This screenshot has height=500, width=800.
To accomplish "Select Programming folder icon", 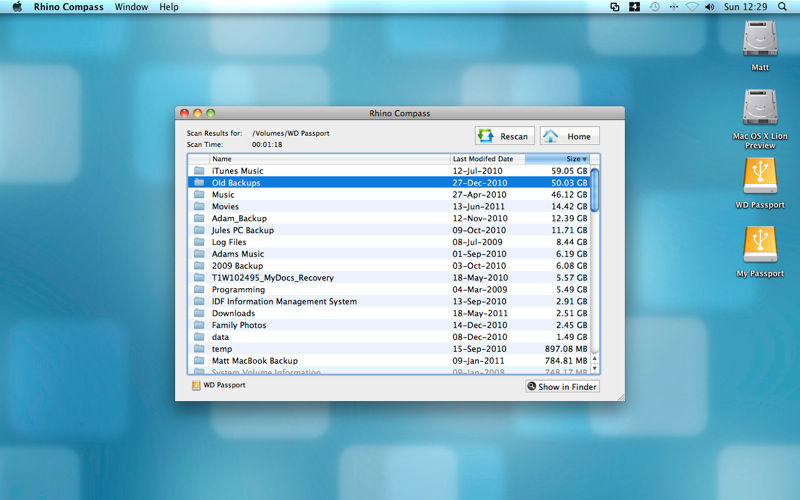I will pos(199,289).
